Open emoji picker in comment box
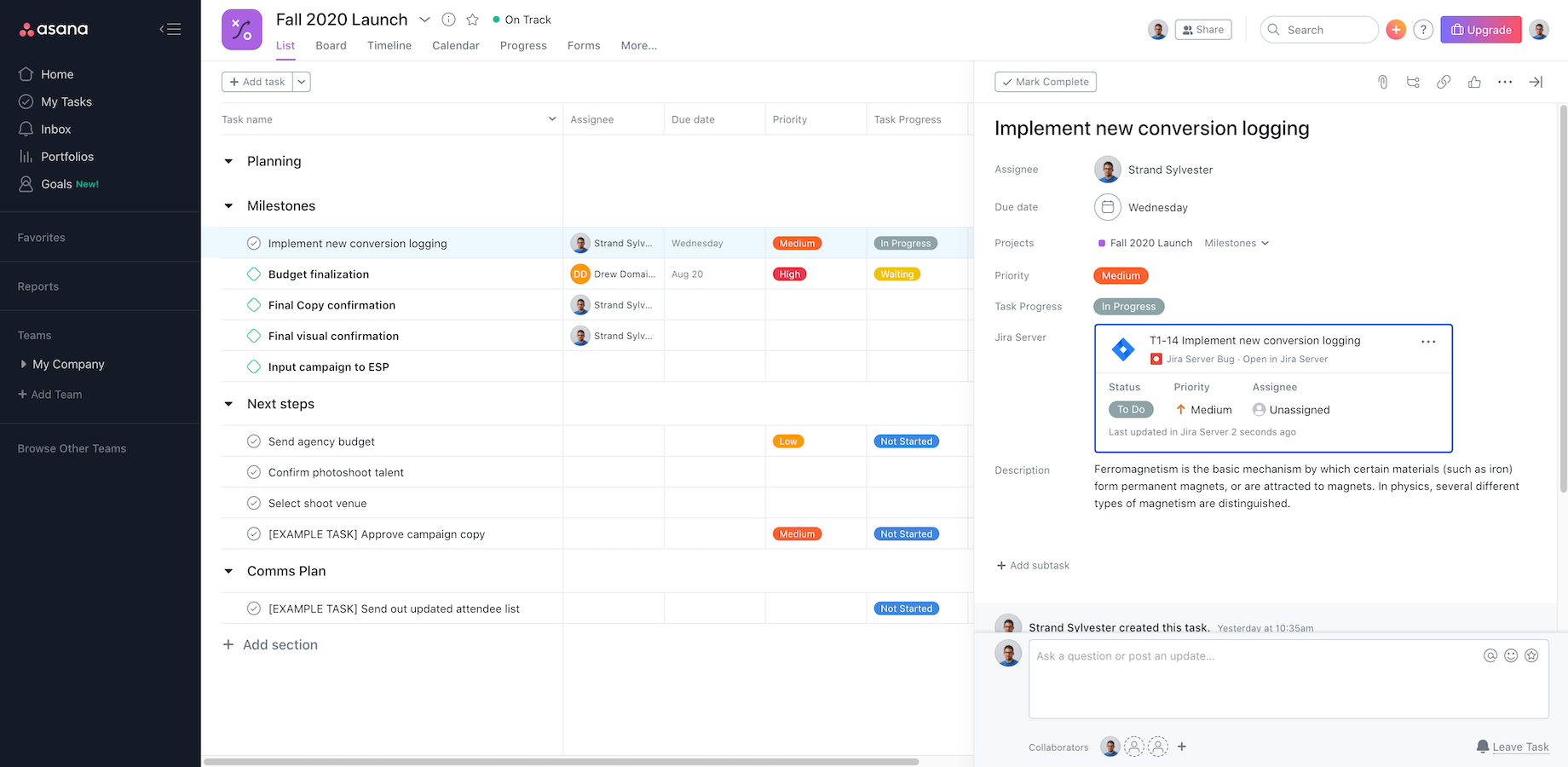 click(x=1511, y=655)
